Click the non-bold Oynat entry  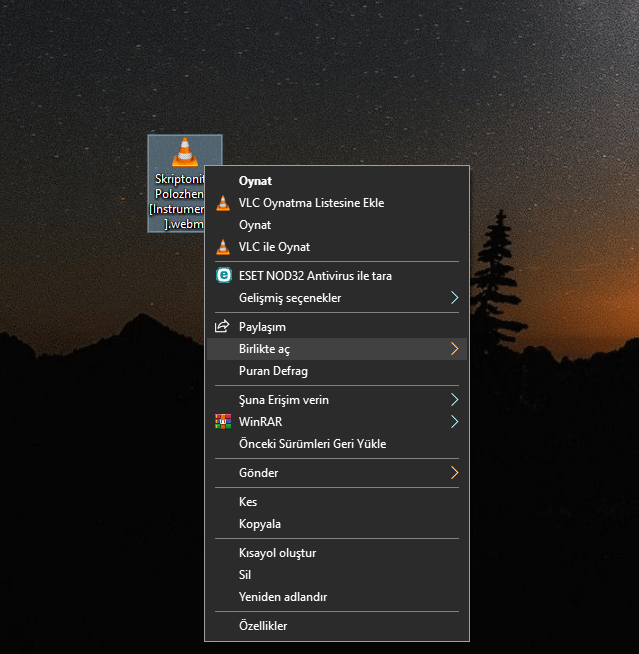pos(337,225)
